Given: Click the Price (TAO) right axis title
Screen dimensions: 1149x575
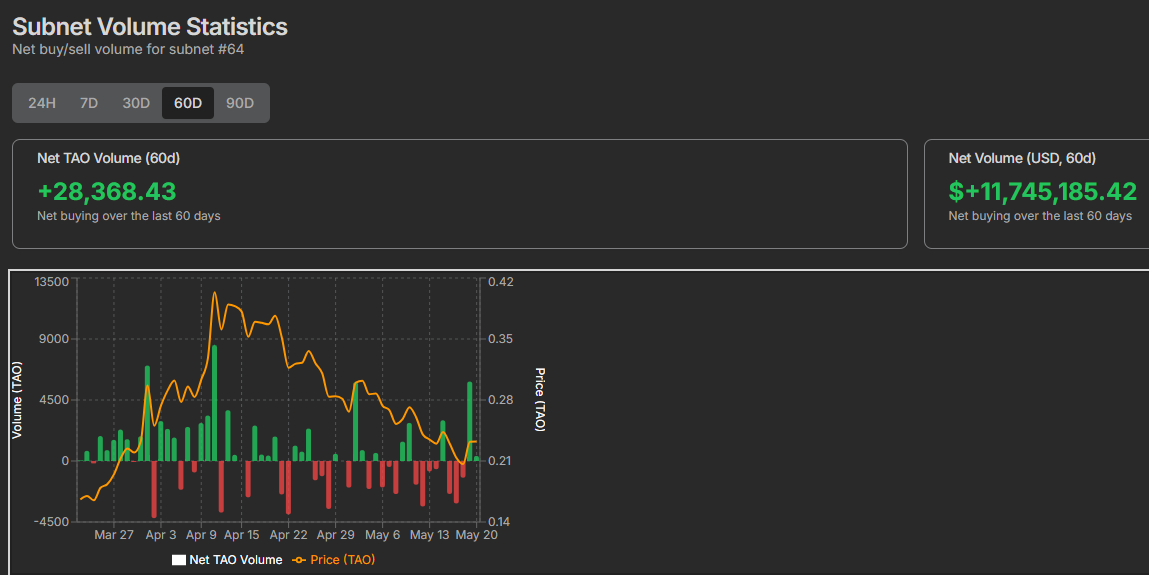Looking at the screenshot, I should [x=540, y=400].
